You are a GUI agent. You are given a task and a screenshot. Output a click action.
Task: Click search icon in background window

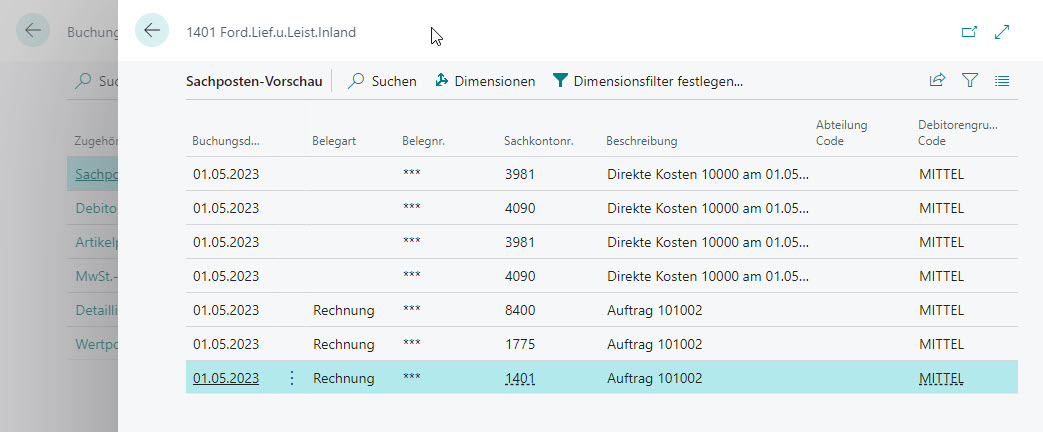point(83,81)
